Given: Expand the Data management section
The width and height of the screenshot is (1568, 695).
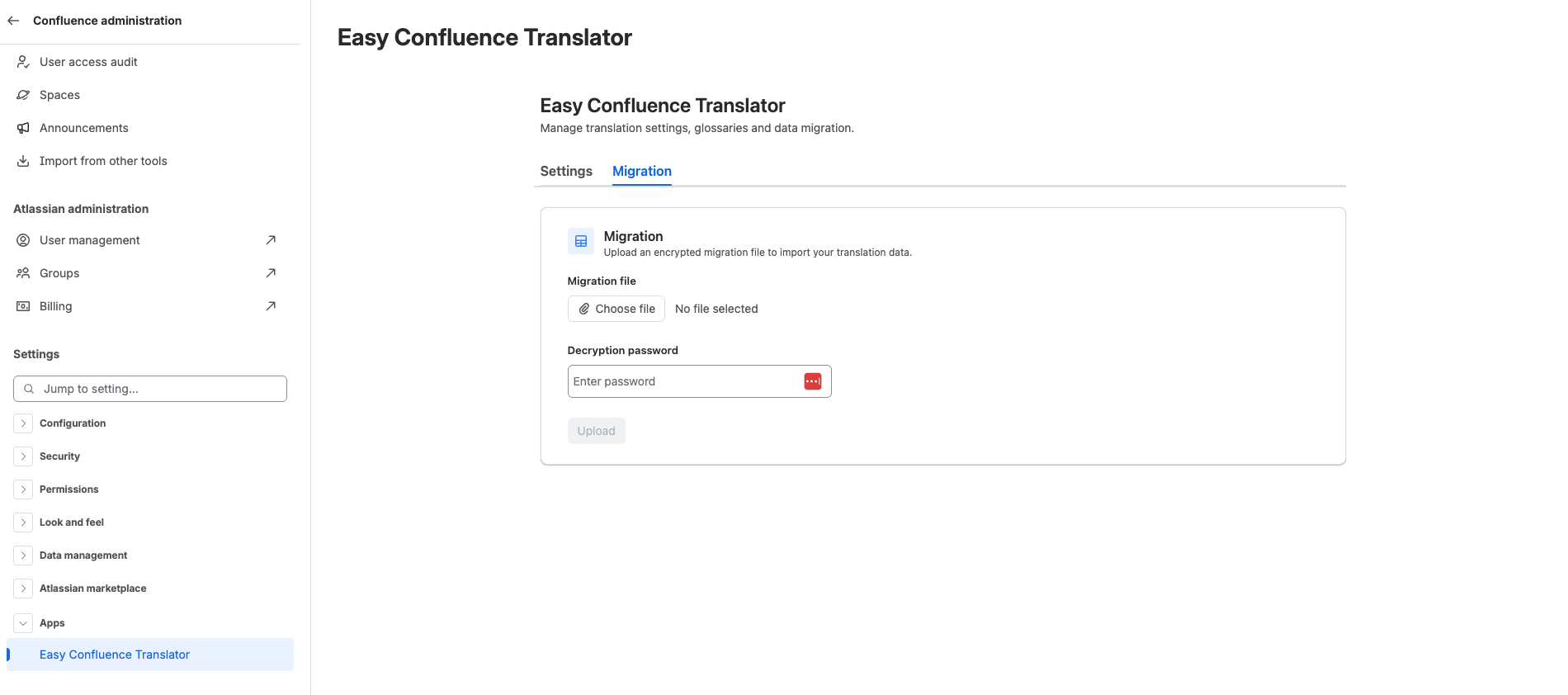Looking at the screenshot, I should [x=23, y=556].
